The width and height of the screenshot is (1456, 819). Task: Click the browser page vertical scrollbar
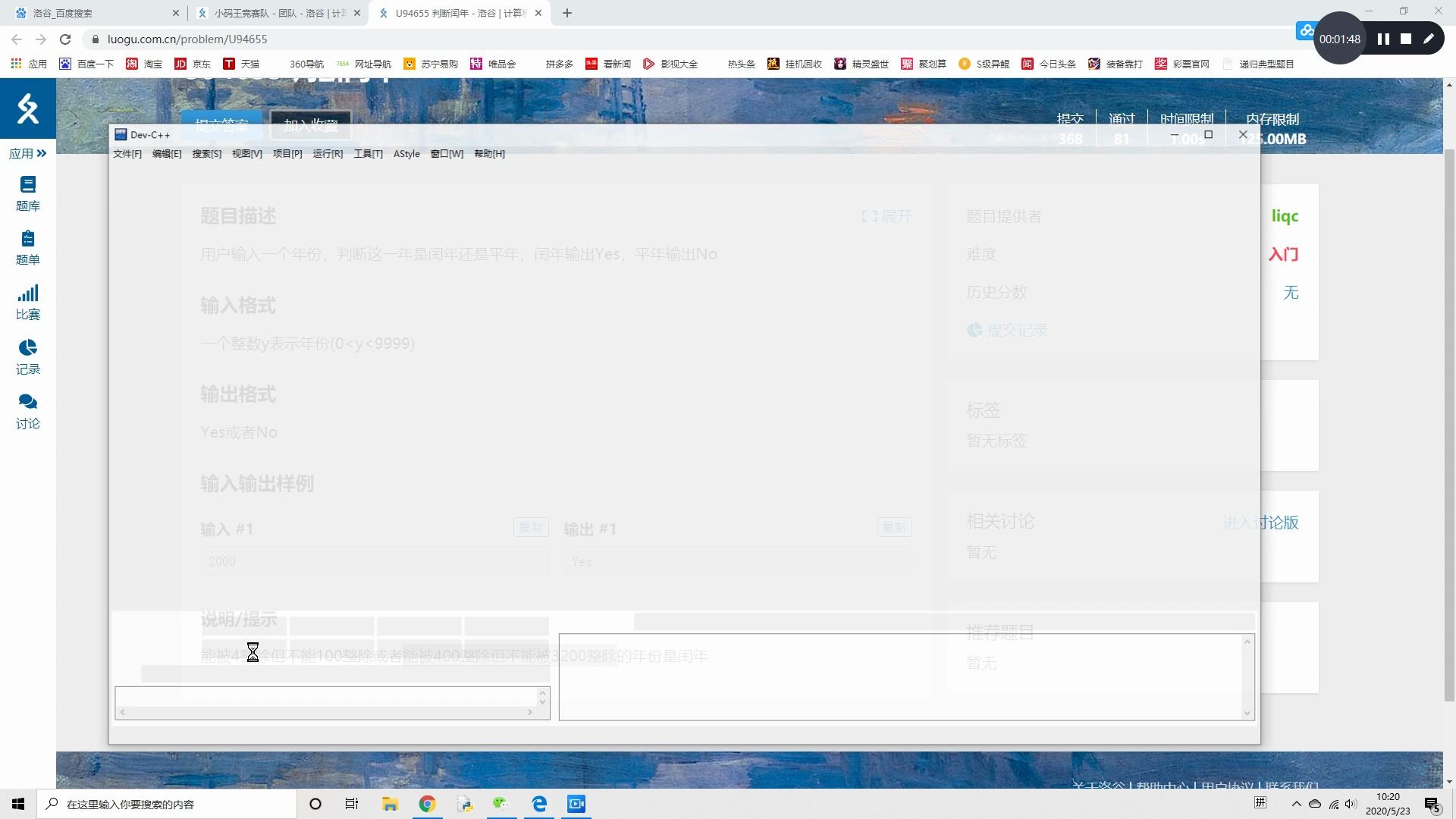pos(1449,425)
